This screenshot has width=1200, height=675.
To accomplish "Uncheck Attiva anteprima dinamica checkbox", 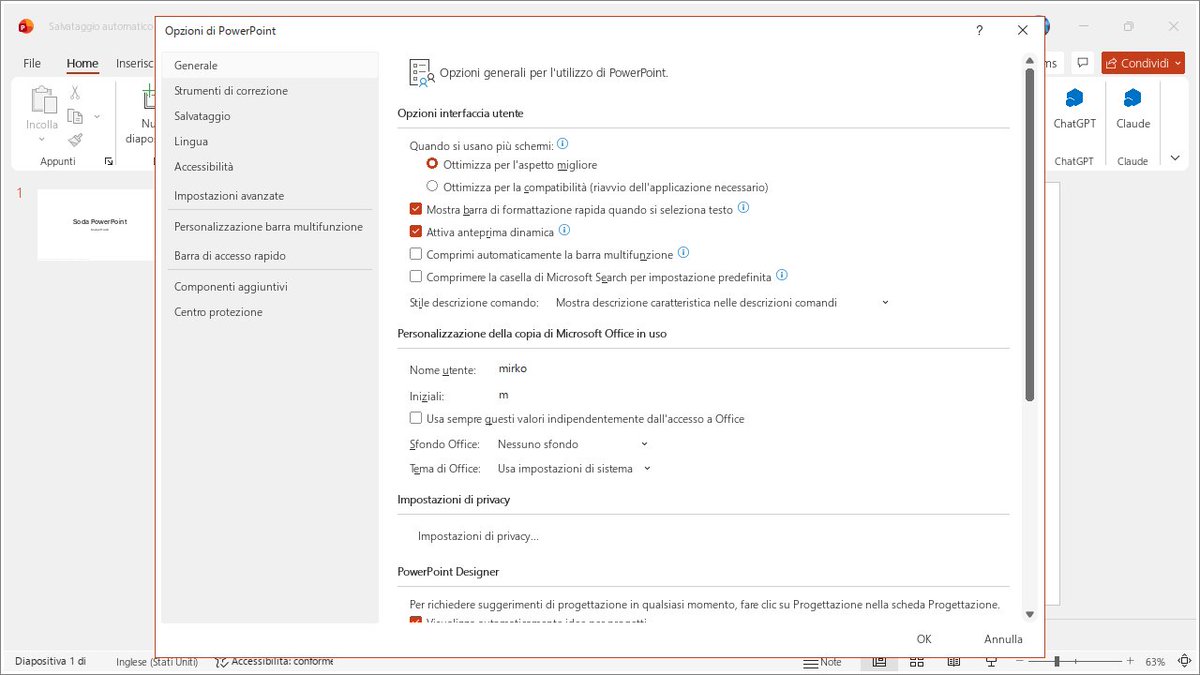I will click(x=416, y=232).
